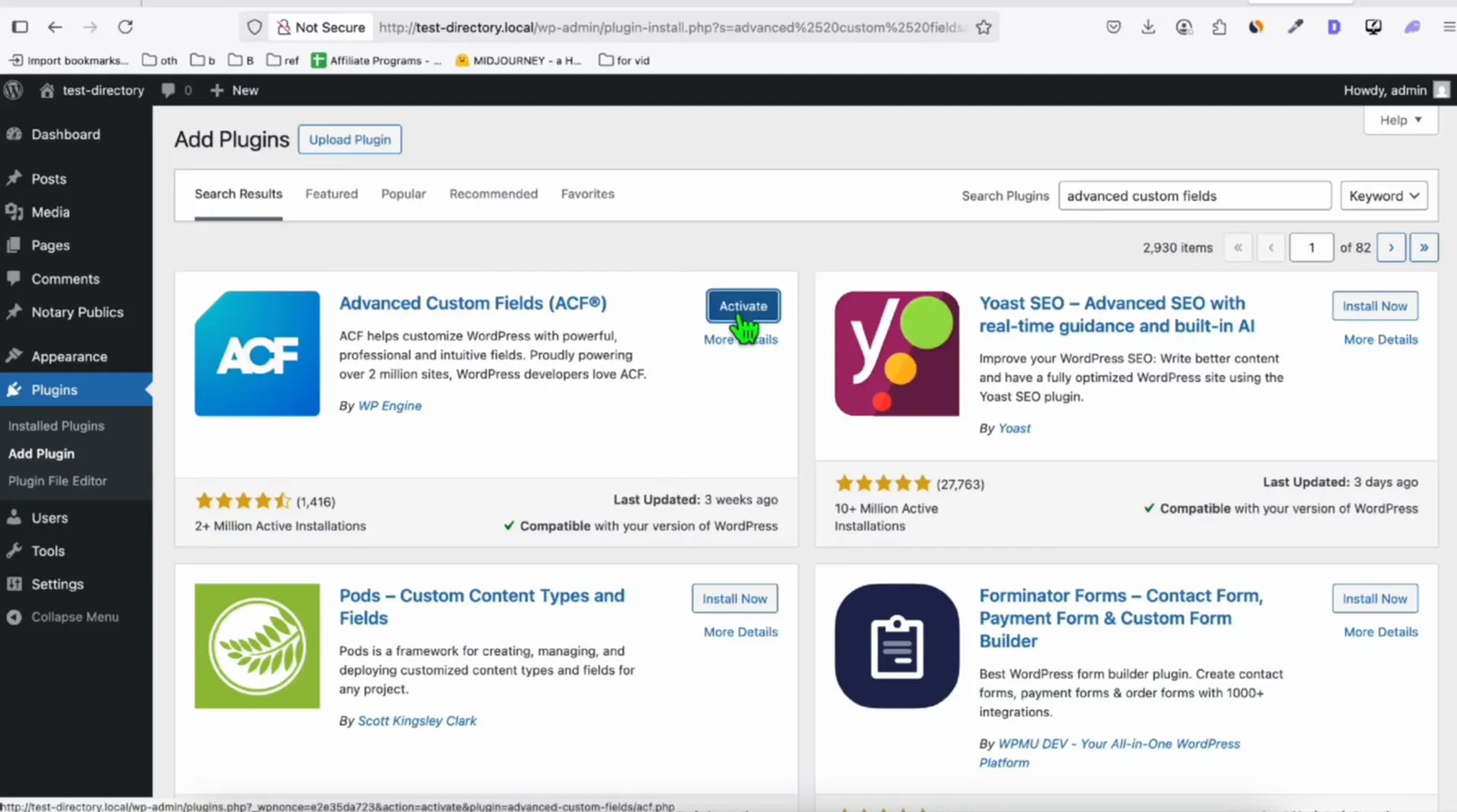The width and height of the screenshot is (1457, 812).
Task: Activate the Advanced Custom Fields plugin
Action: pos(743,306)
